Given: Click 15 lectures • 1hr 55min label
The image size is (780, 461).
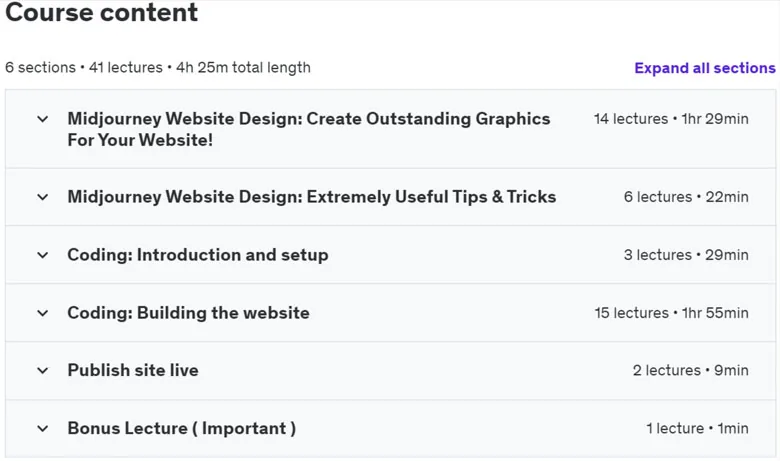Looking at the screenshot, I should pyautogui.click(x=672, y=313).
